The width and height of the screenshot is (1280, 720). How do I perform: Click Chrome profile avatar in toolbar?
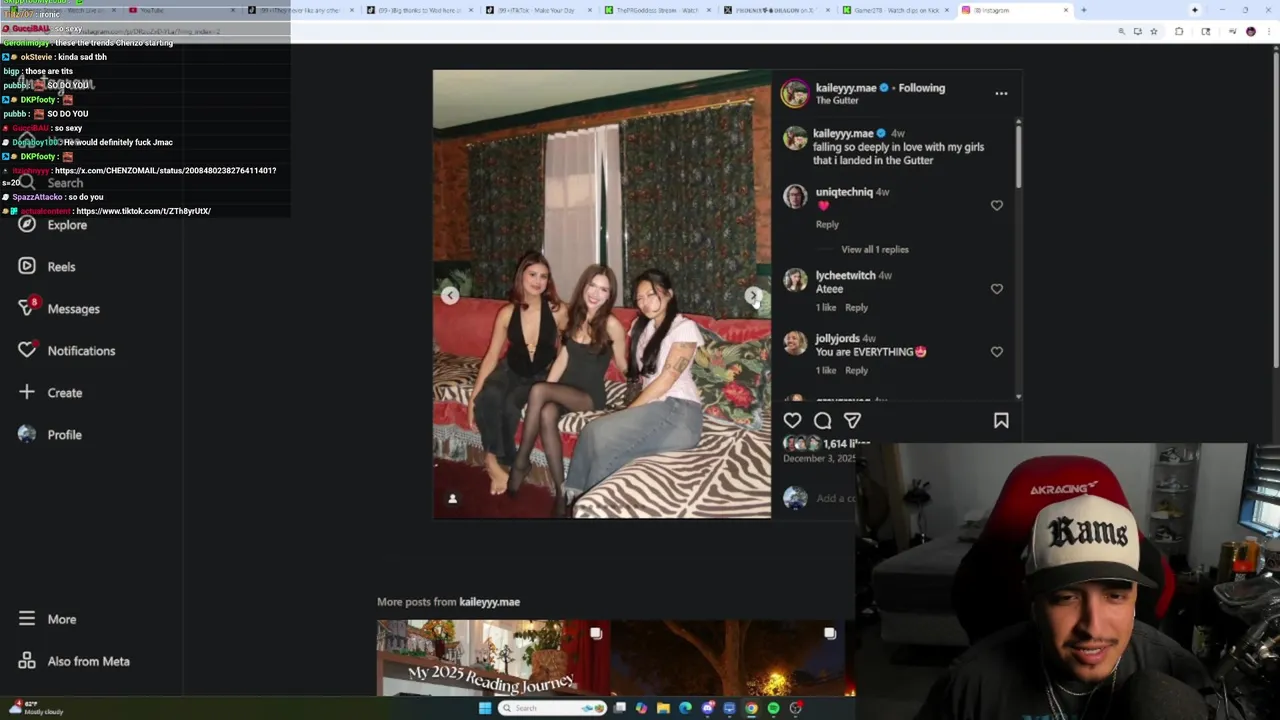tap(1250, 31)
